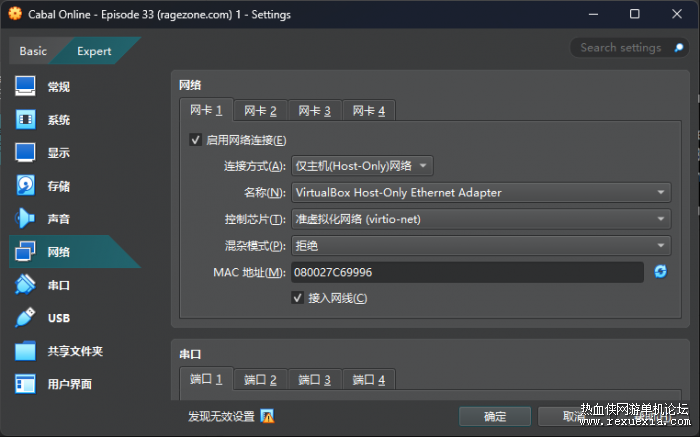Select the 网卡 2 tab

[x=260, y=111]
